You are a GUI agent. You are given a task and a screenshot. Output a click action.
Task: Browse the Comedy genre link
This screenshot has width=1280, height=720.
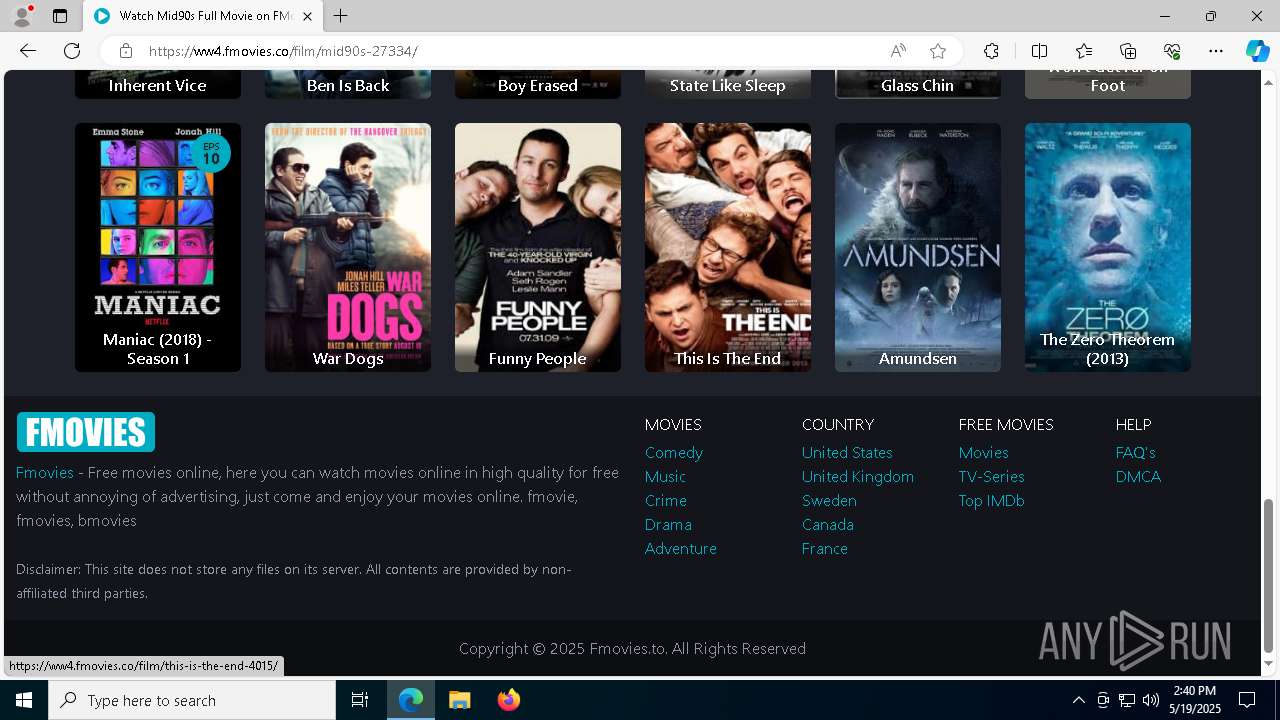coord(674,452)
